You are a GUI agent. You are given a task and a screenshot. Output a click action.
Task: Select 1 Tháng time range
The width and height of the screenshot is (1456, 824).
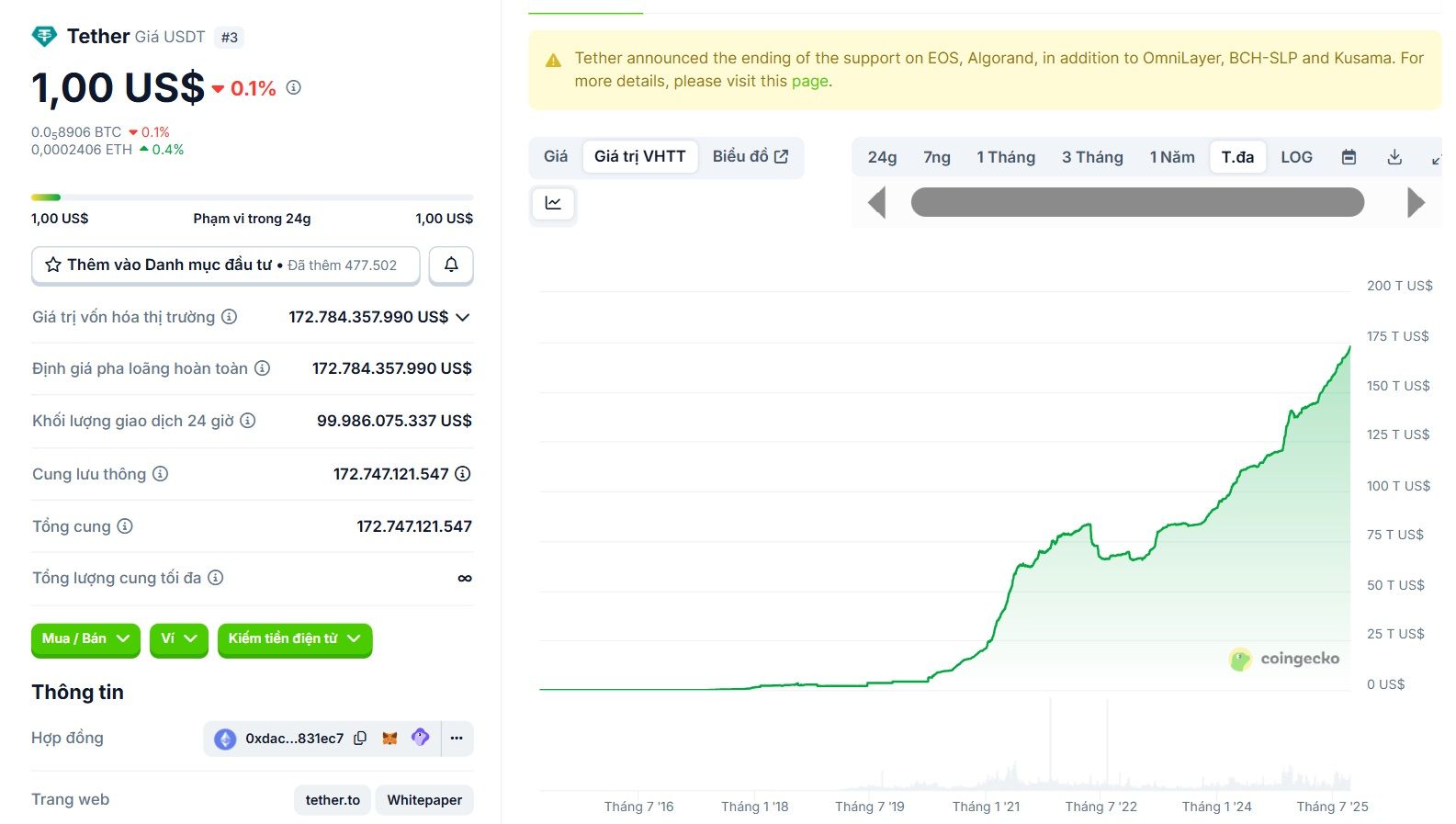1006,157
